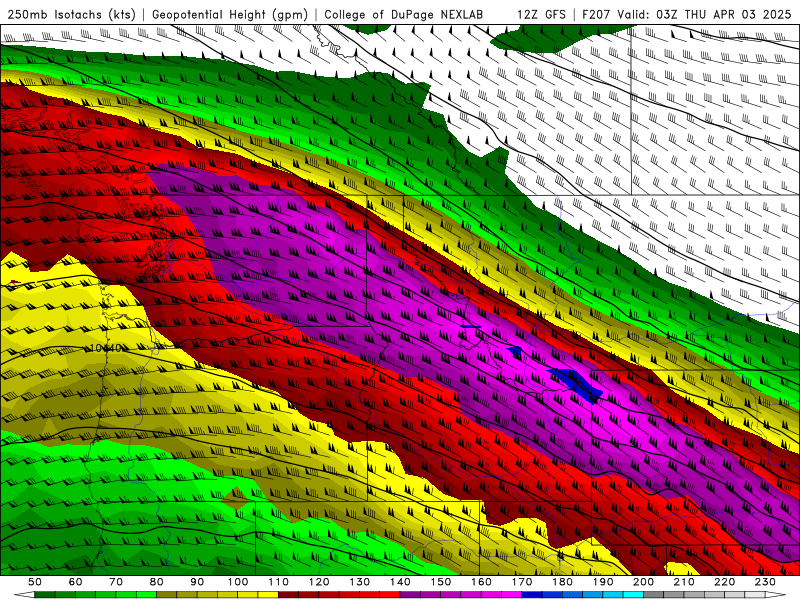Click the 190 knot legend value
Image resolution: width=800 pixels, height=600 pixels.
[x=603, y=582]
